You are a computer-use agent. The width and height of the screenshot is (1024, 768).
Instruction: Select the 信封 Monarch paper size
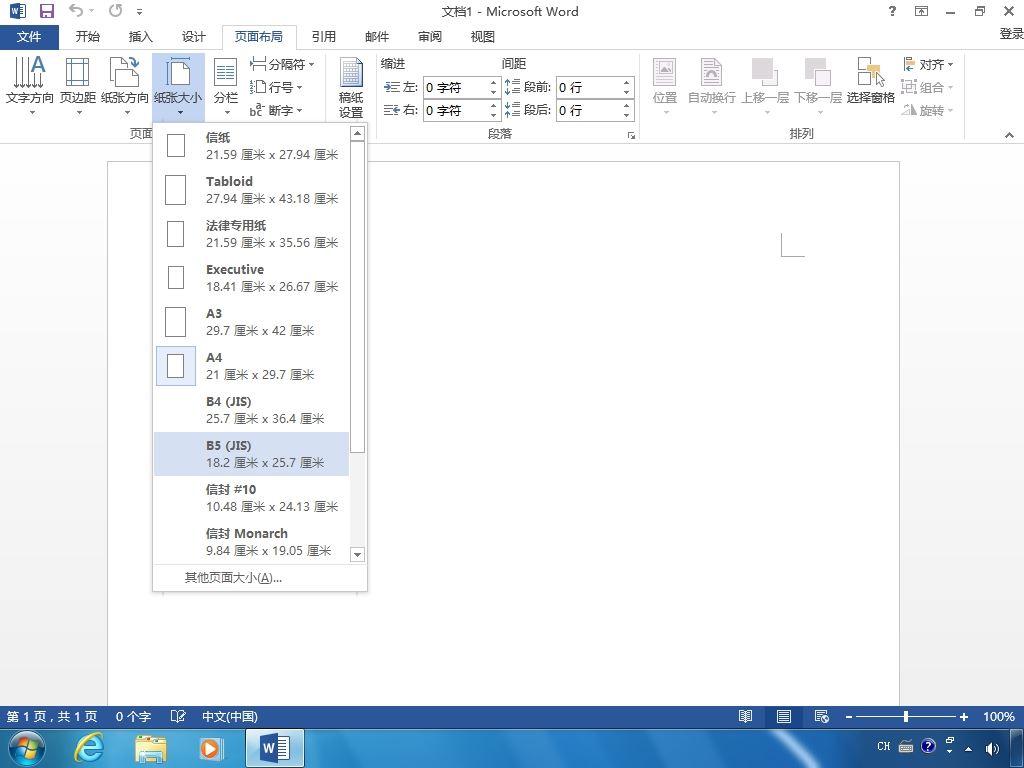[251, 541]
